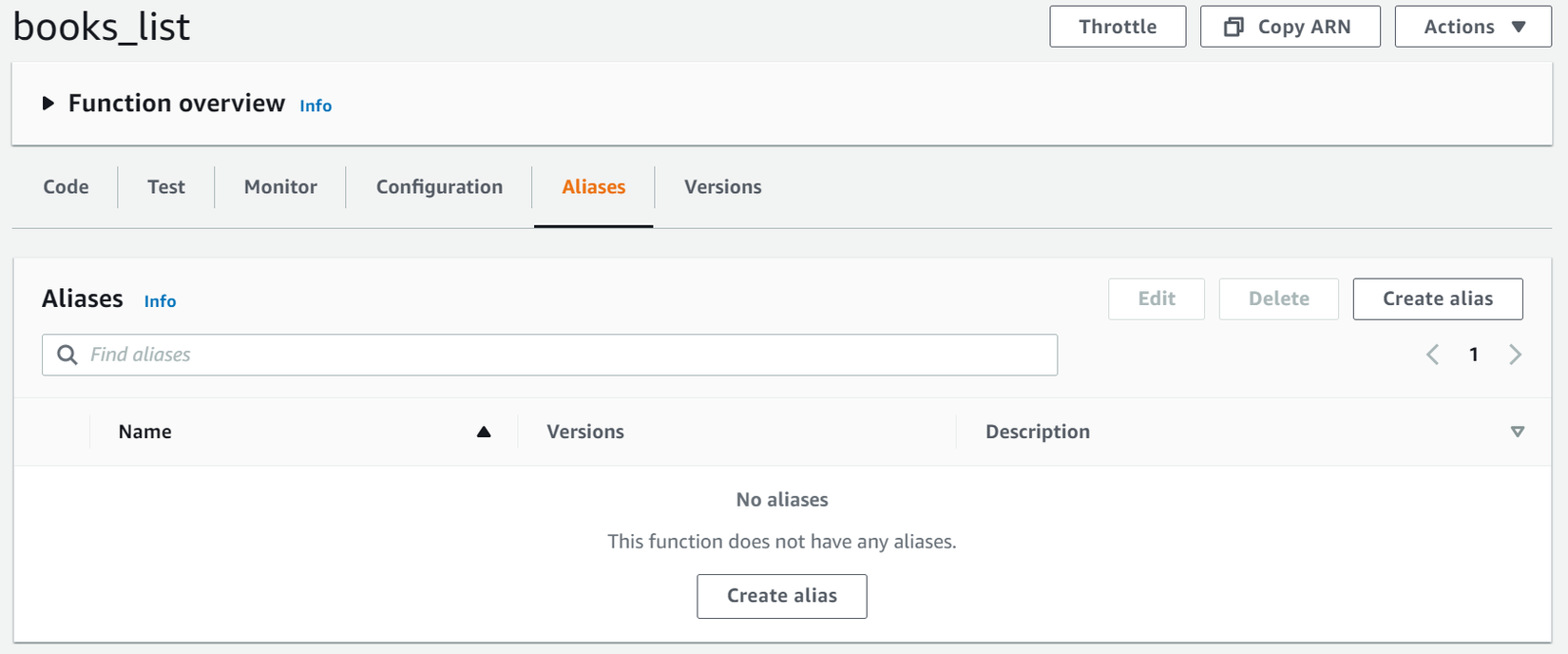The height and width of the screenshot is (654, 1568).
Task: Go to next aliases page arrow
Action: pos(1515,355)
